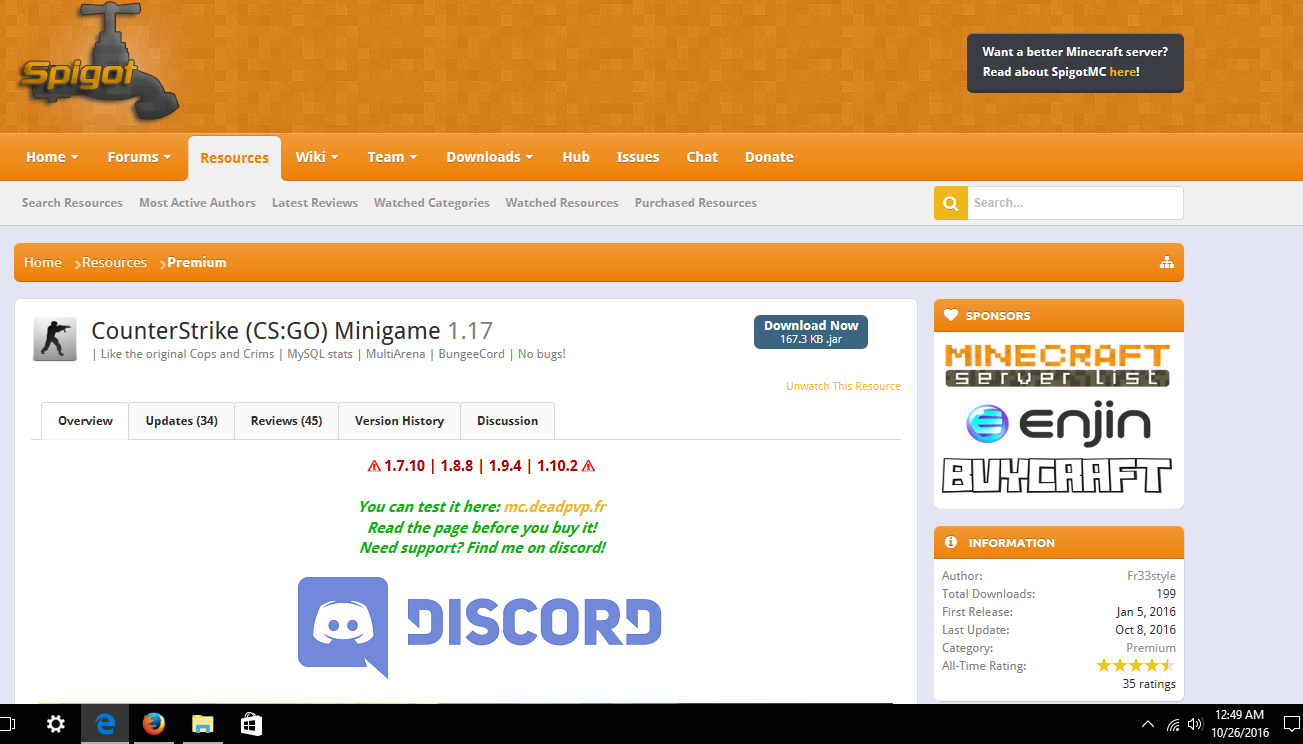This screenshot has height=744, width=1303.
Task: Click the taskbar clock and date
Action: point(1242,724)
